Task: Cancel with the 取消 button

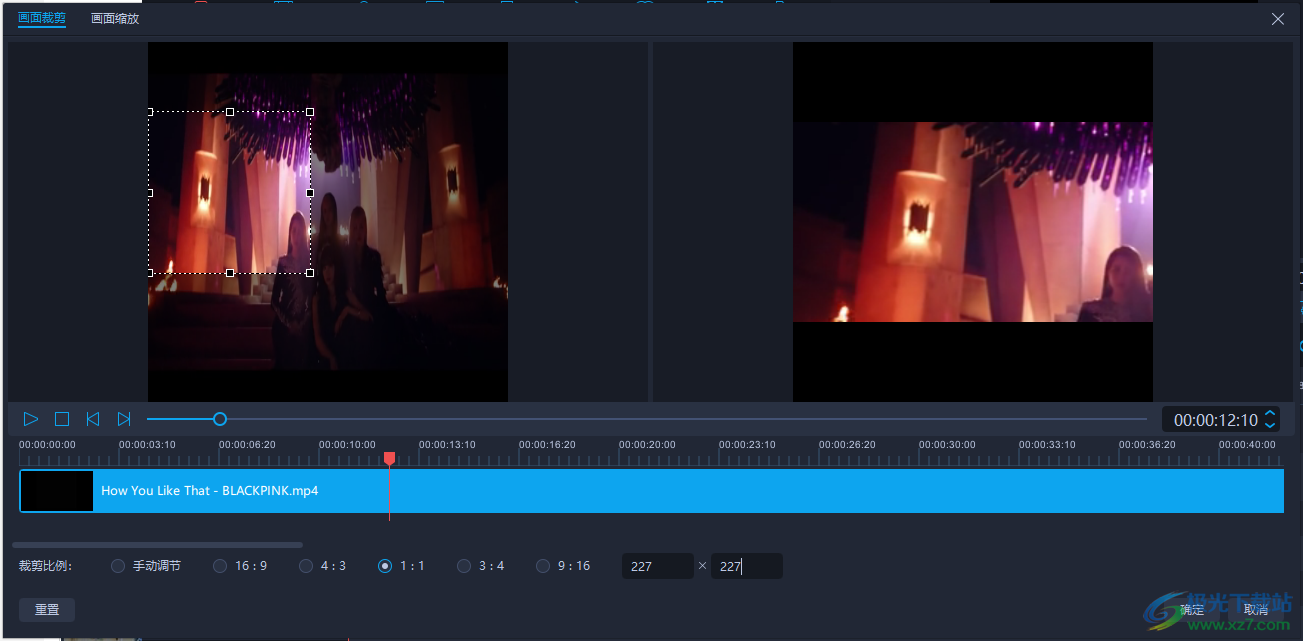Action: coord(1256,609)
